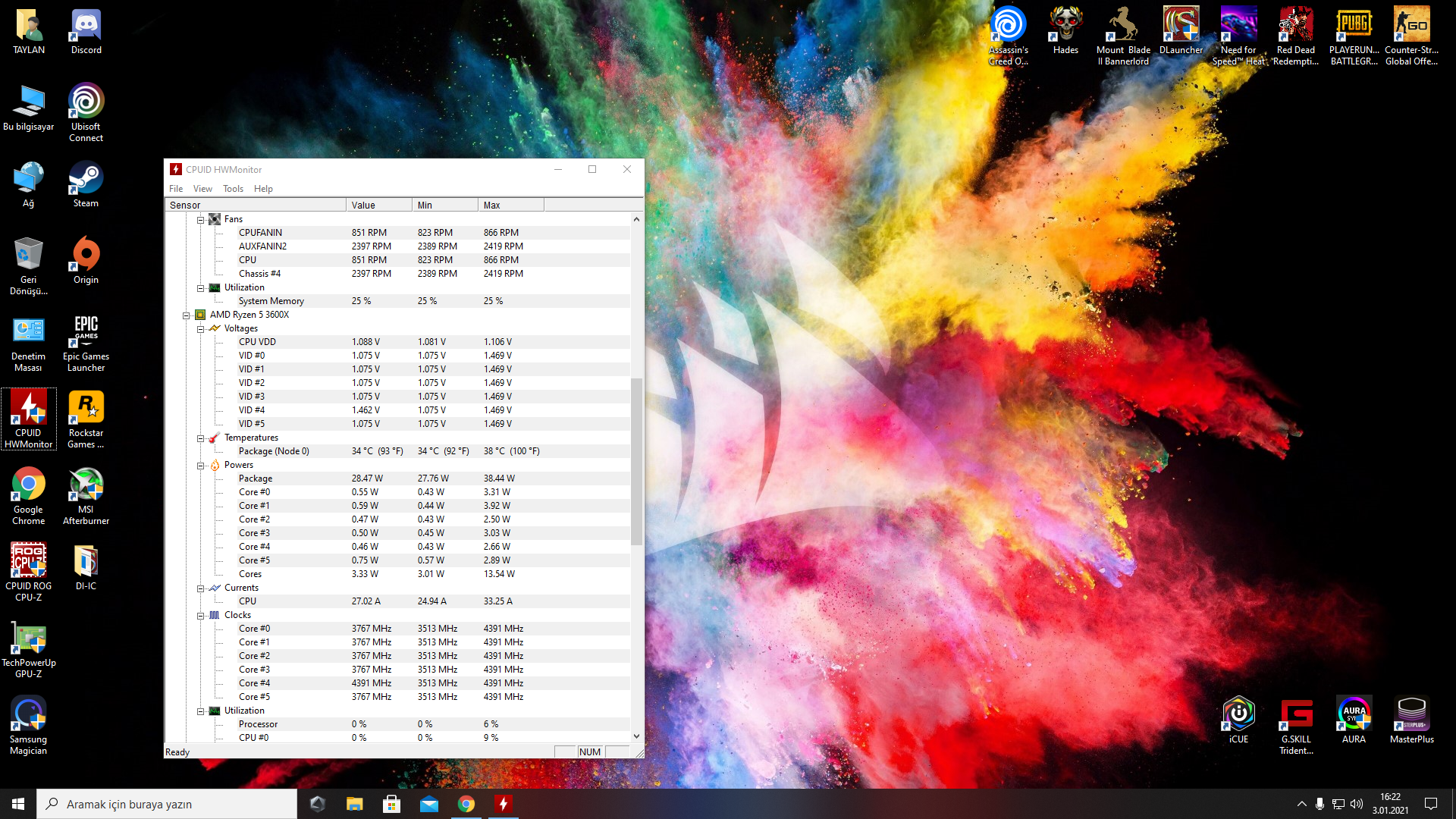Select Assassin's Creed desktop shortcut
Viewport: 1456px width, 819px height.
point(1009,36)
